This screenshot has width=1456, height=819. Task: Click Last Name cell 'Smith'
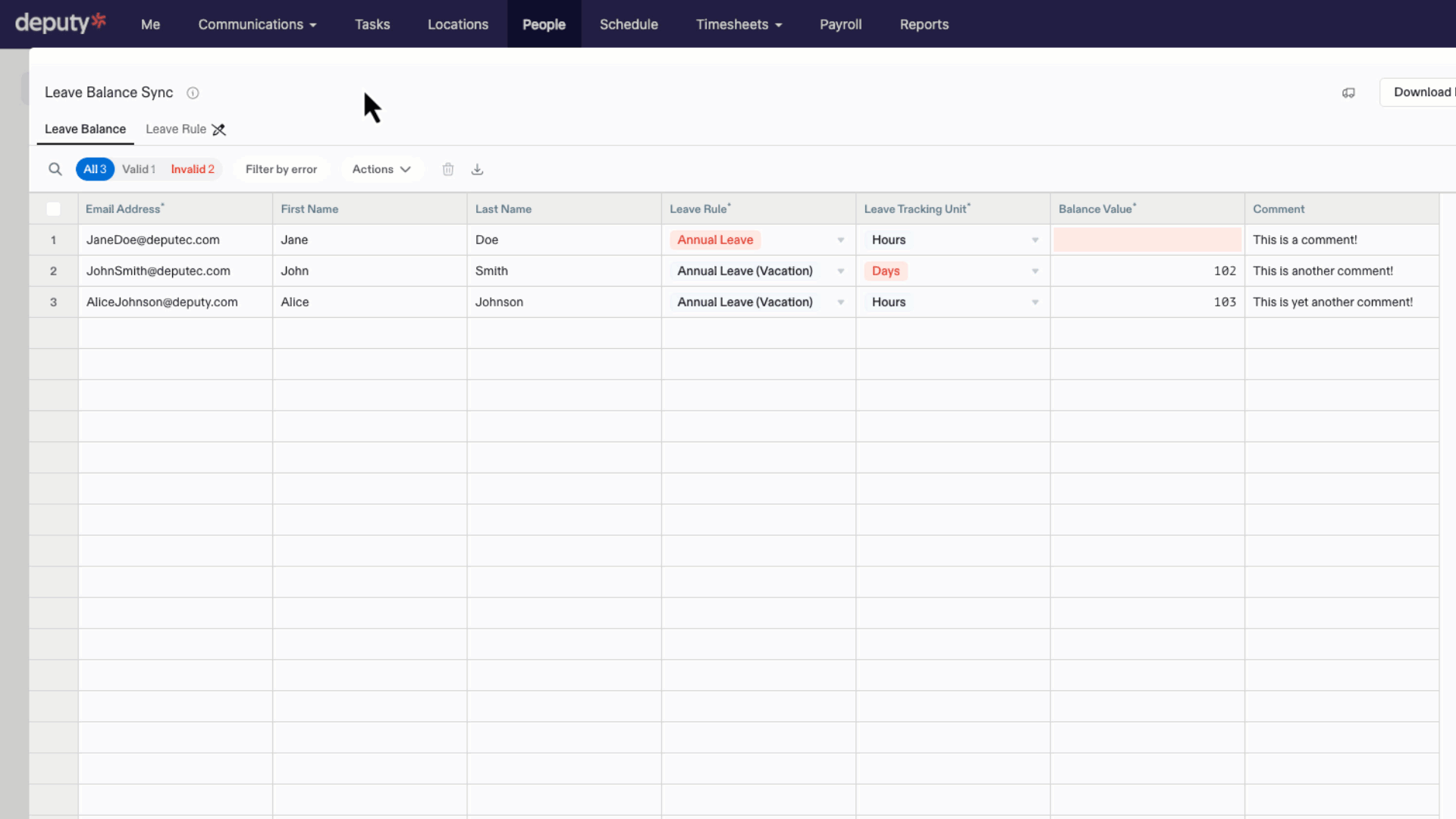[x=563, y=271]
